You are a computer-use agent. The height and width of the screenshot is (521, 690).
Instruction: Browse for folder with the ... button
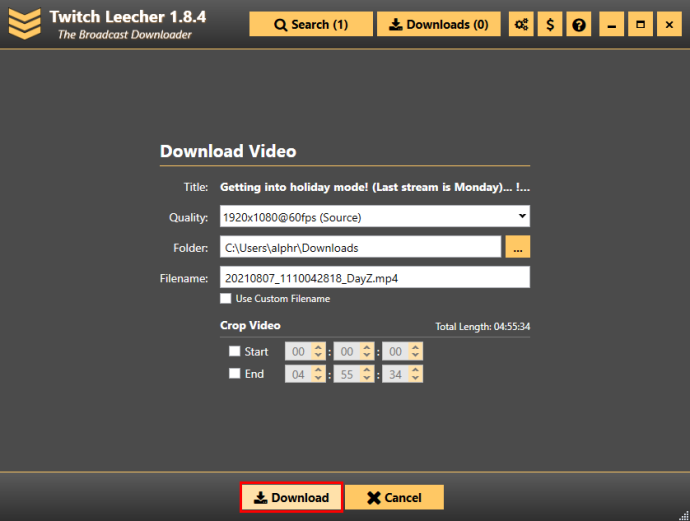click(518, 247)
